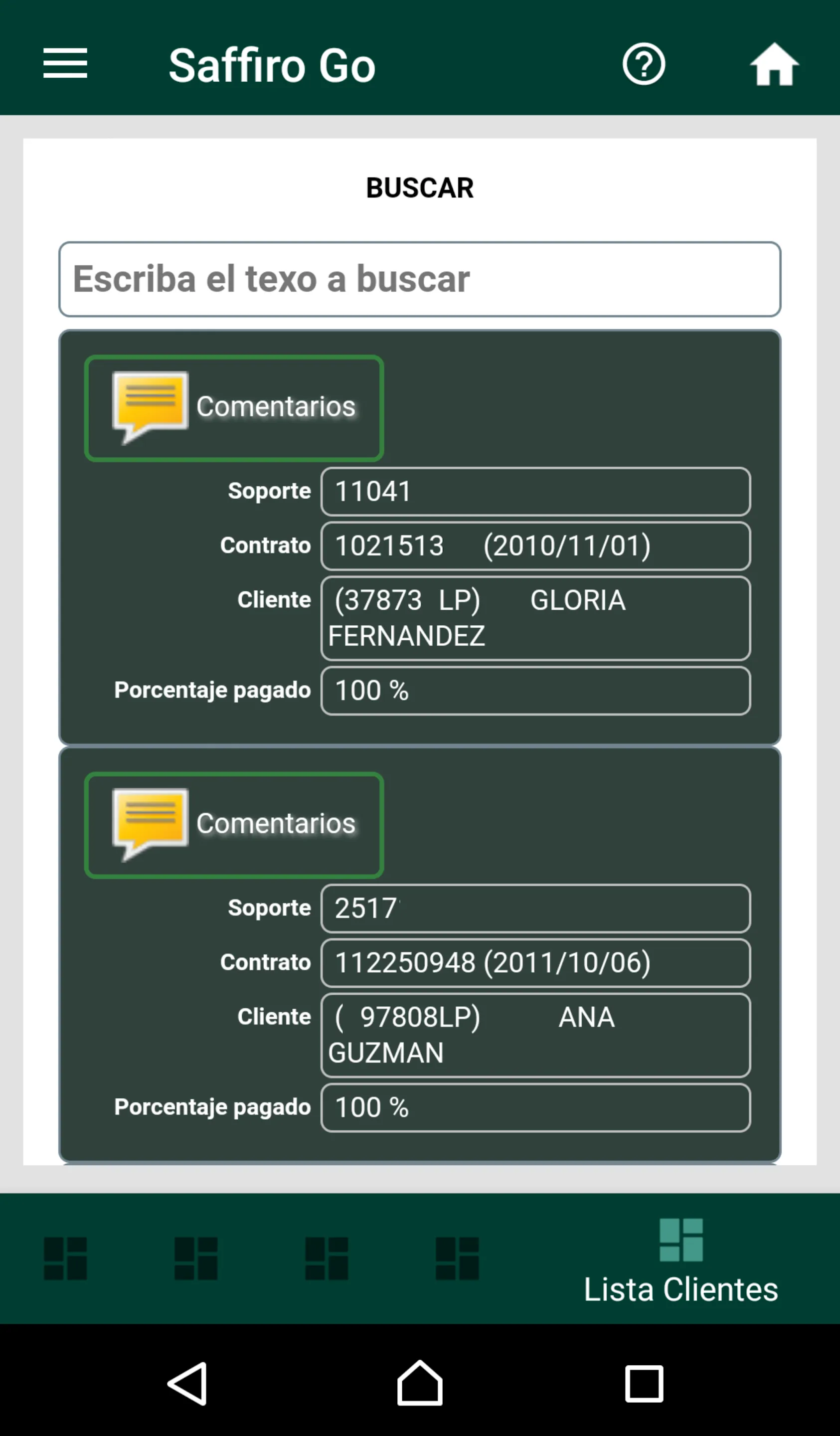840x1436 pixels.
Task: Select Soporte value 2517
Action: tap(536, 908)
